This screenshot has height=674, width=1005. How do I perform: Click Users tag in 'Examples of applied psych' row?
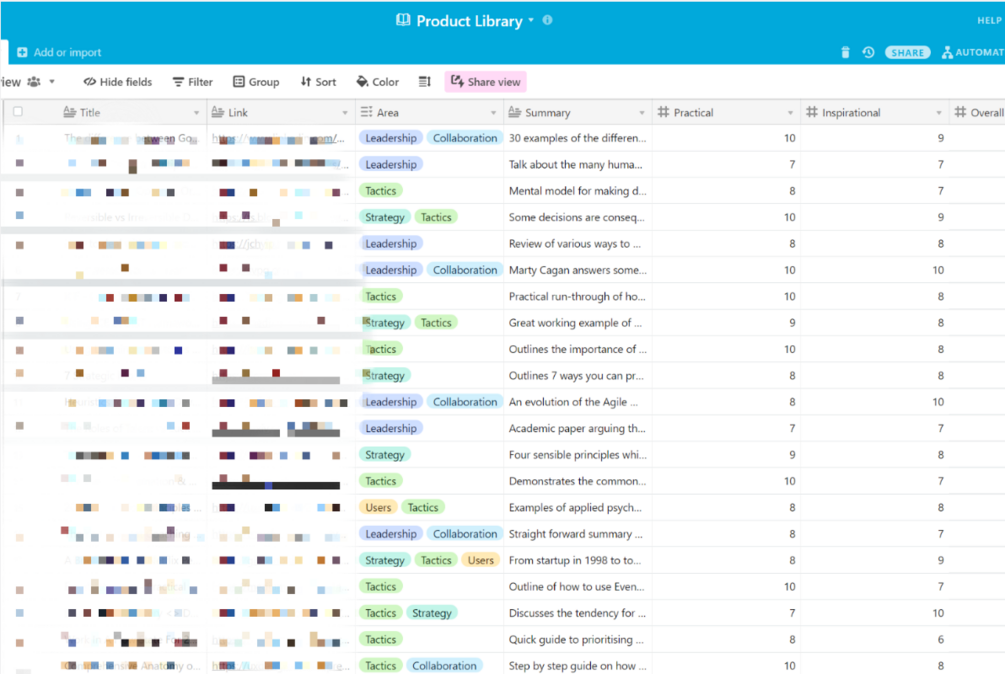tap(378, 507)
